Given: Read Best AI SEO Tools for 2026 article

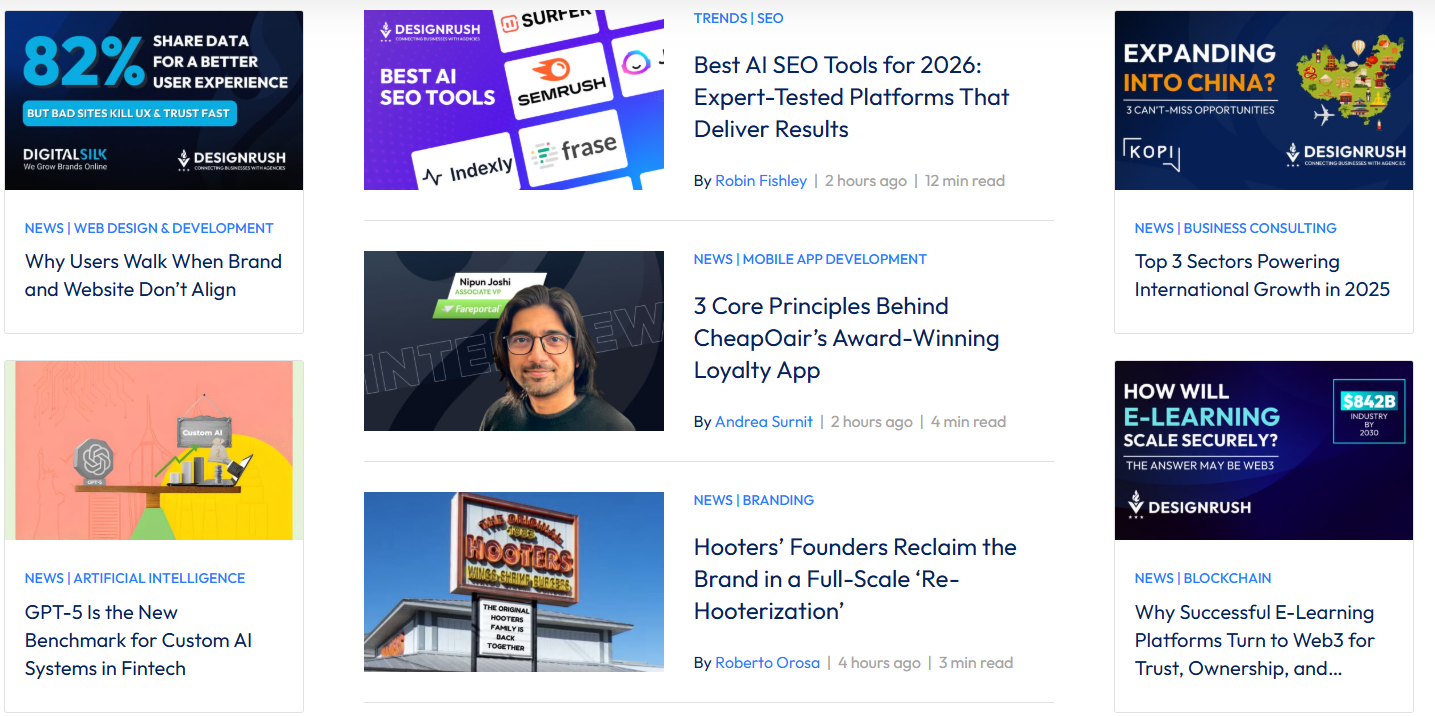Looking at the screenshot, I should (852, 97).
